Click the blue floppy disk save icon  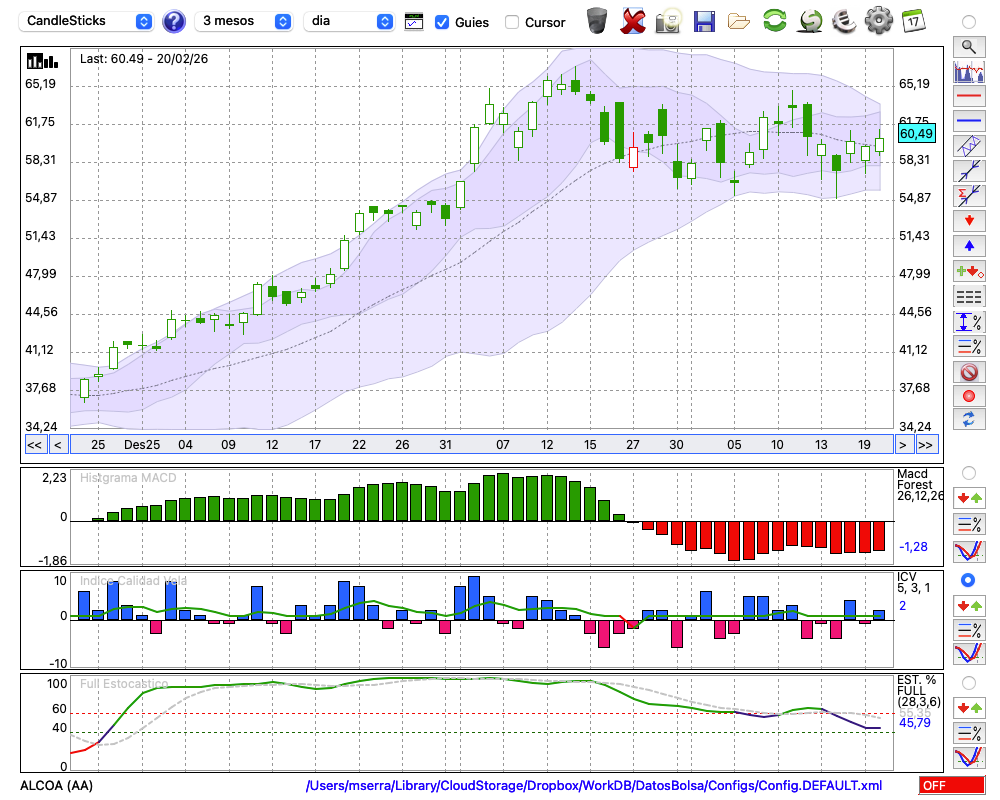(704, 21)
